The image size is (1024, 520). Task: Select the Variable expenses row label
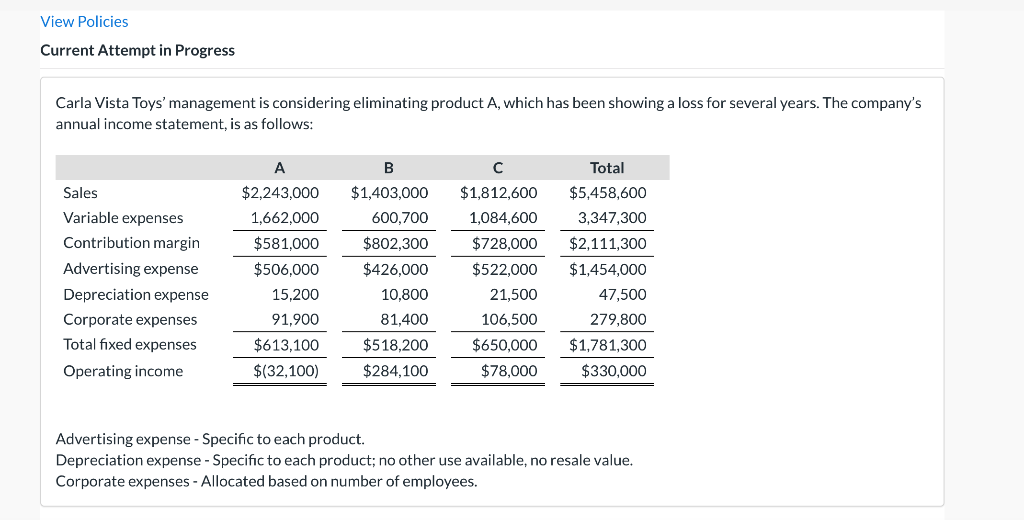click(x=123, y=218)
